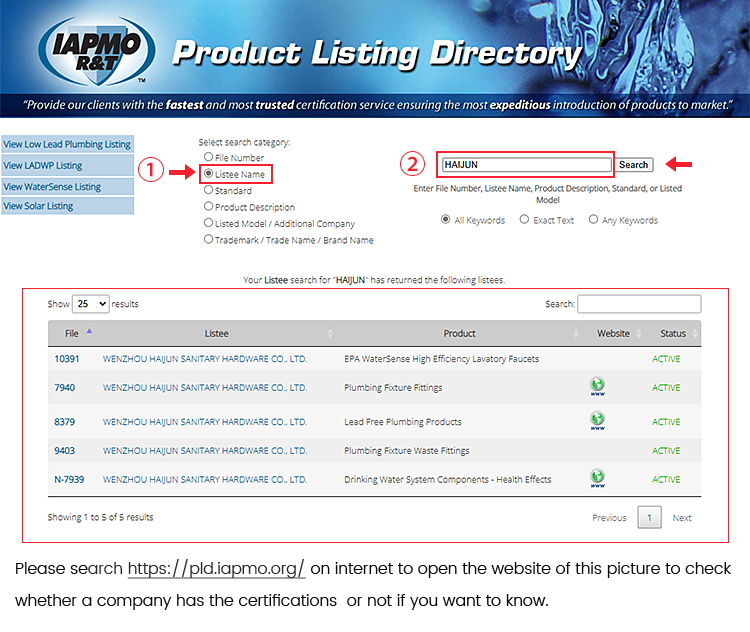Click the table filter Search field
The image size is (750, 632).
click(639, 304)
